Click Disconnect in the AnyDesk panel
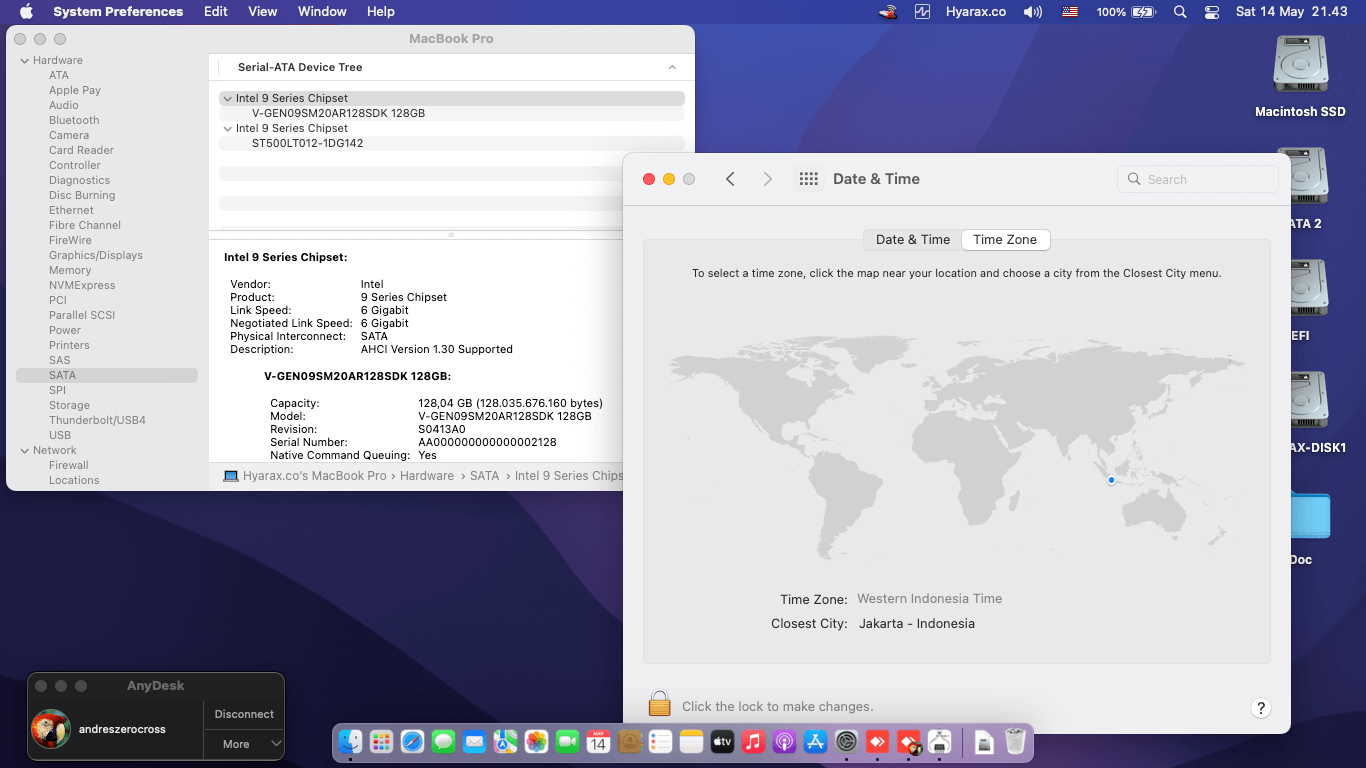 tap(244, 714)
